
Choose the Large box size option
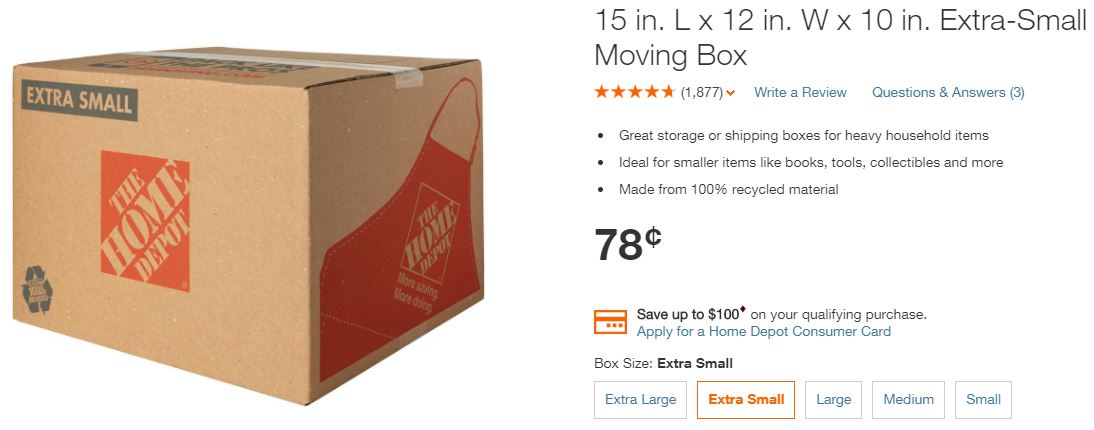[833, 399]
